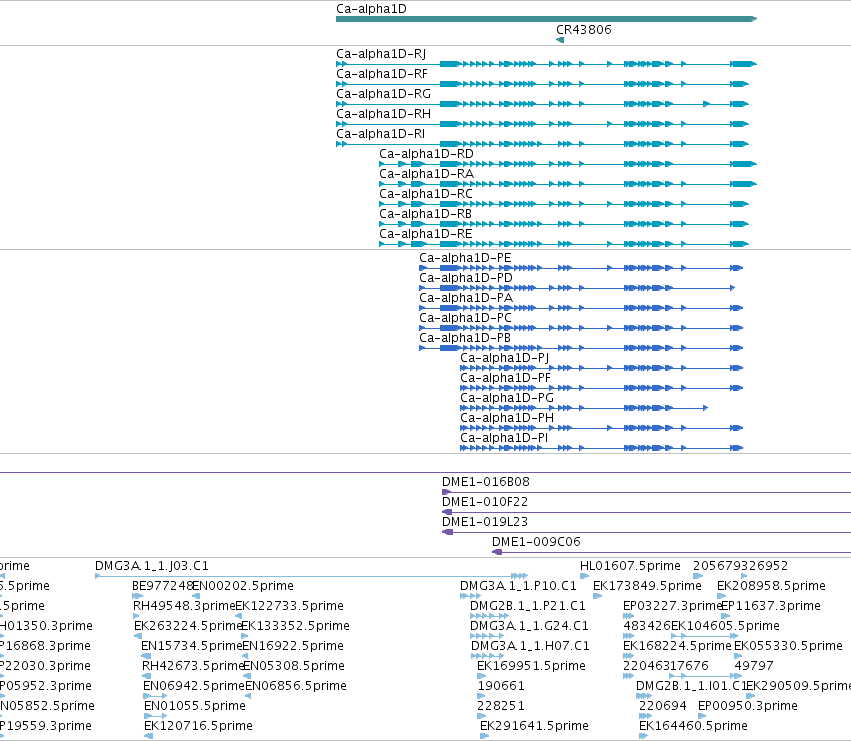Screen dimensions: 851x741
Task: Click DME1-016B08 start arrow glyph
Action: point(447,492)
